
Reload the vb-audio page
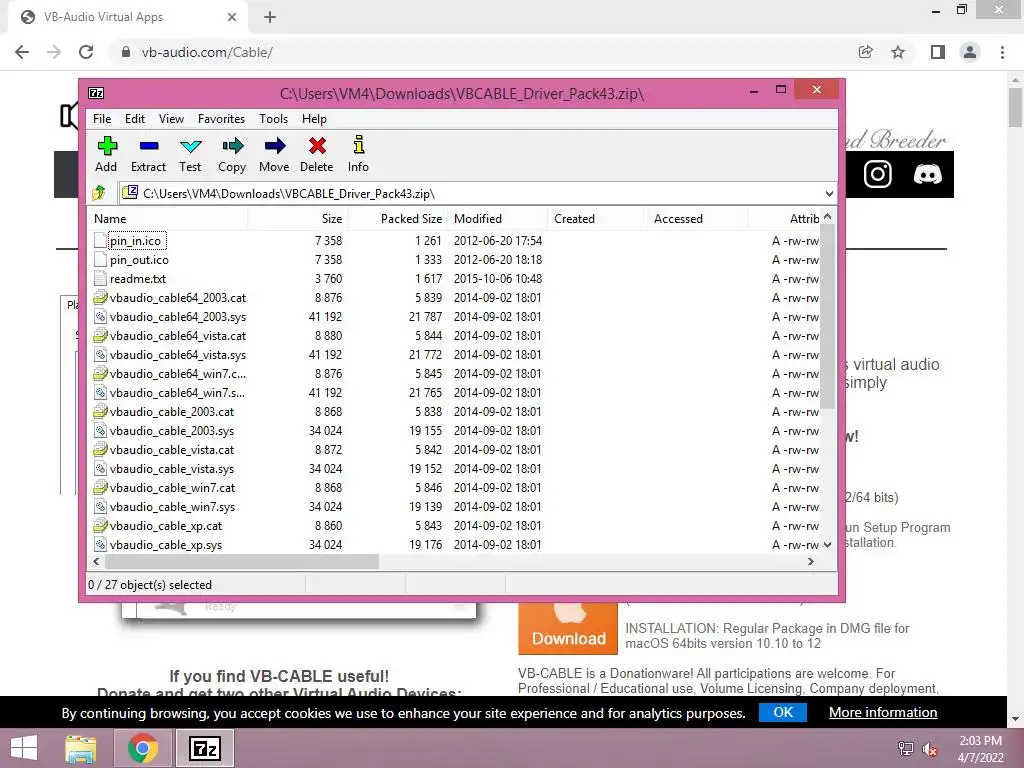coord(86,52)
